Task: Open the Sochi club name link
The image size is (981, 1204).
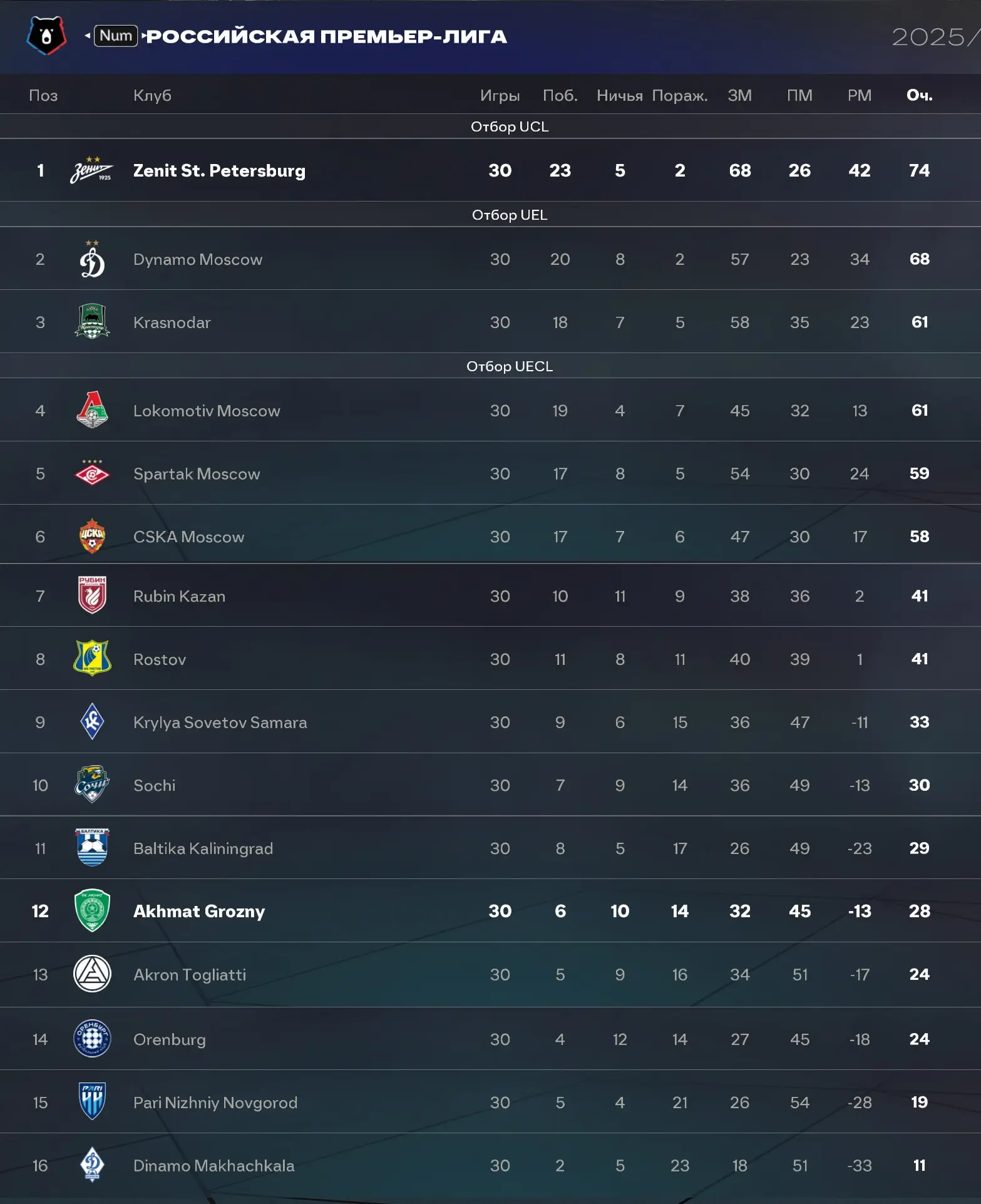Action: click(155, 785)
